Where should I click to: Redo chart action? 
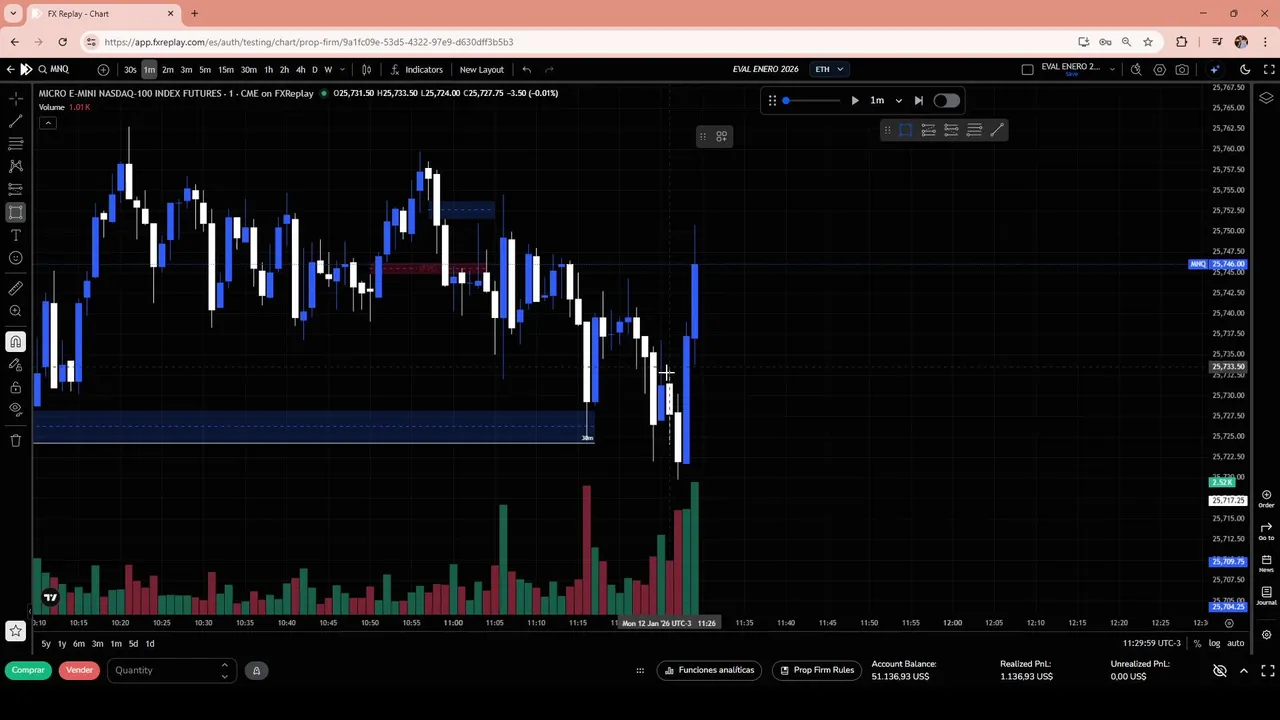click(549, 69)
